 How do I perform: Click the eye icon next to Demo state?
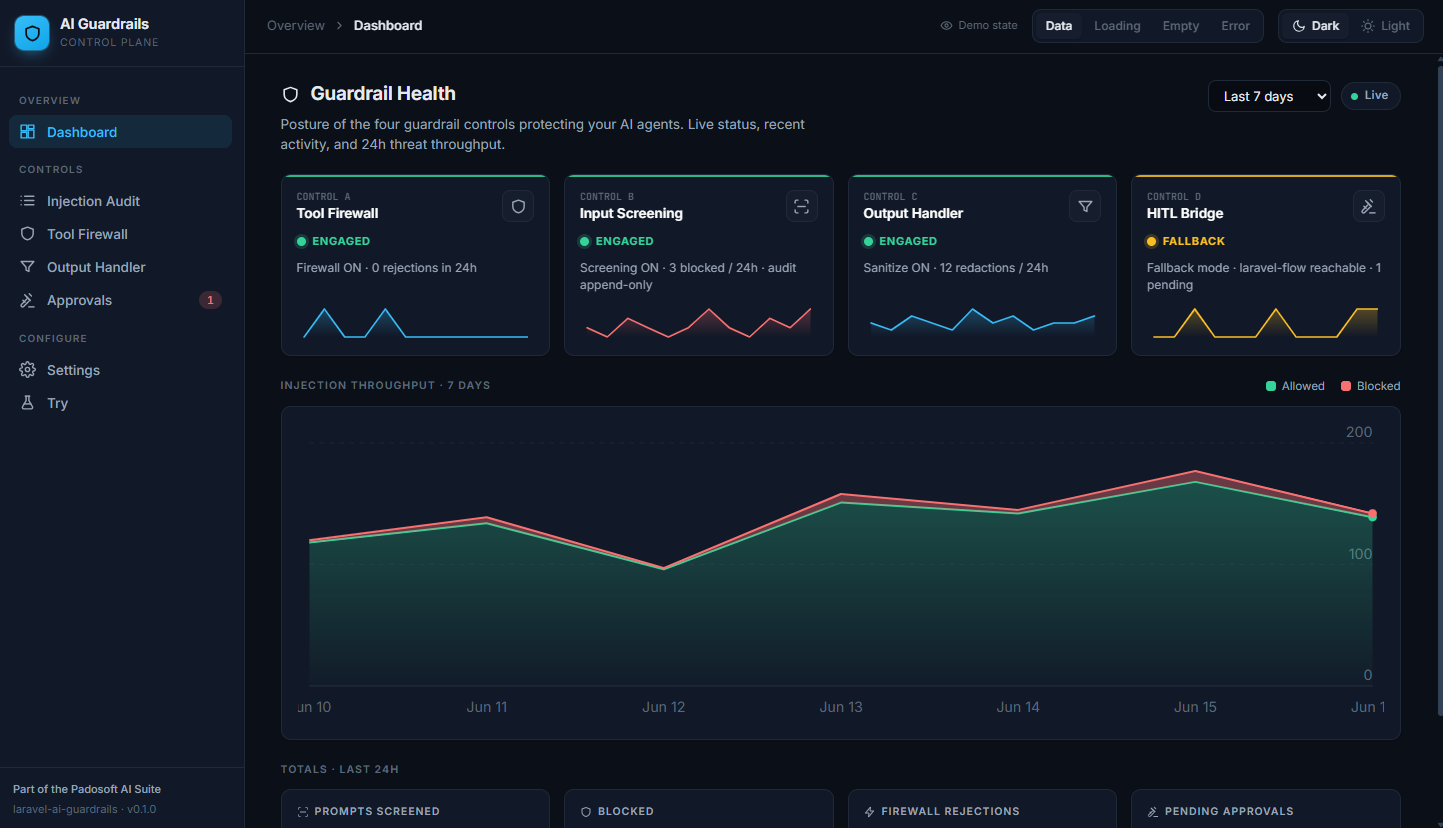point(946,26)
